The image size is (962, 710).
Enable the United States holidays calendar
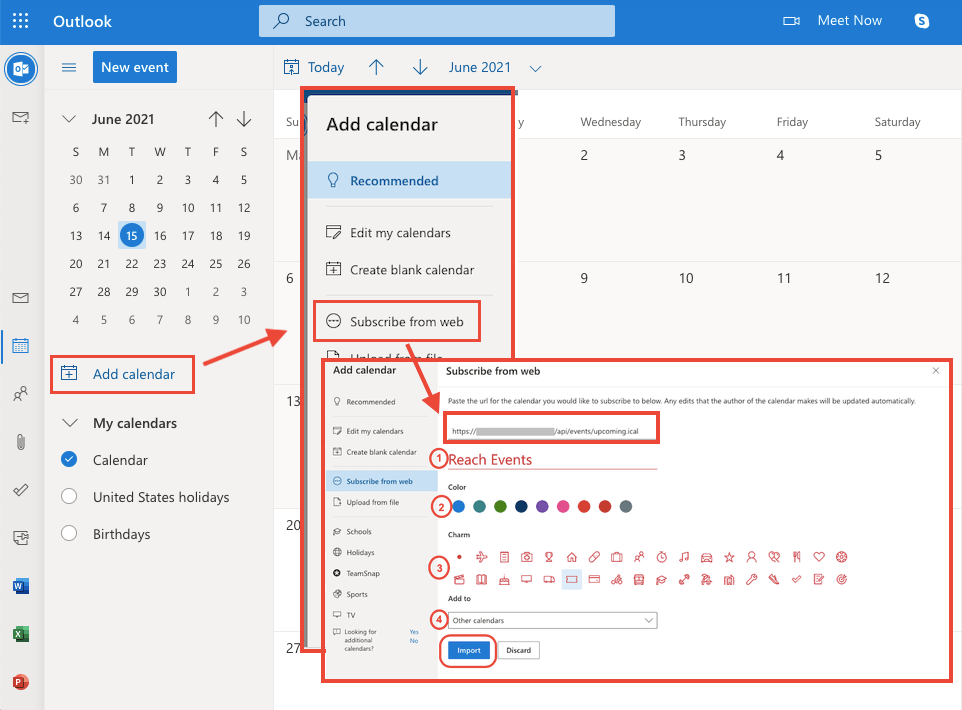tap(69, 496)
